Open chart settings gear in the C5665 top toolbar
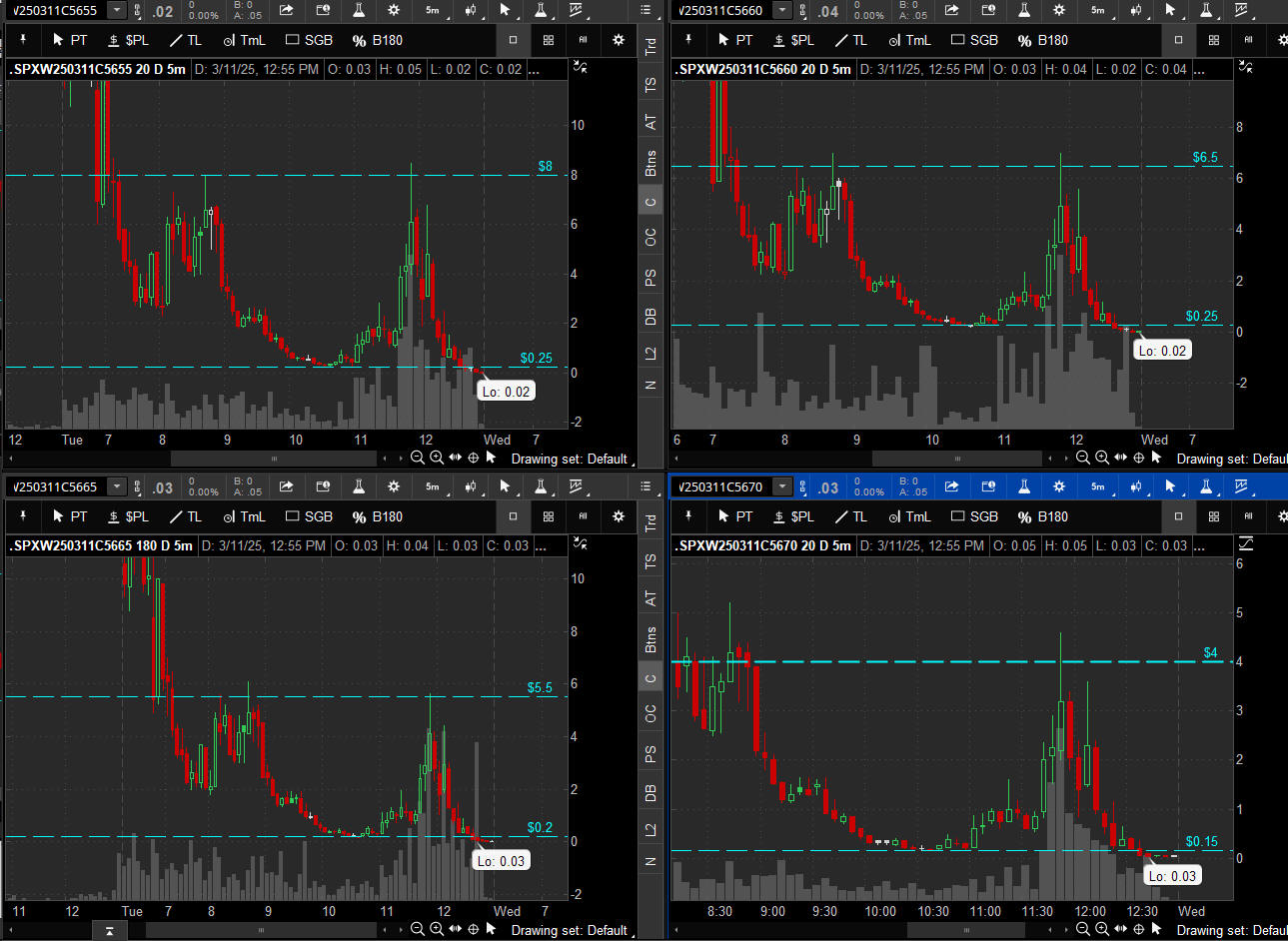Image resolution: width=1288 pixels, height=941 pixels. [x=394, y=486]
